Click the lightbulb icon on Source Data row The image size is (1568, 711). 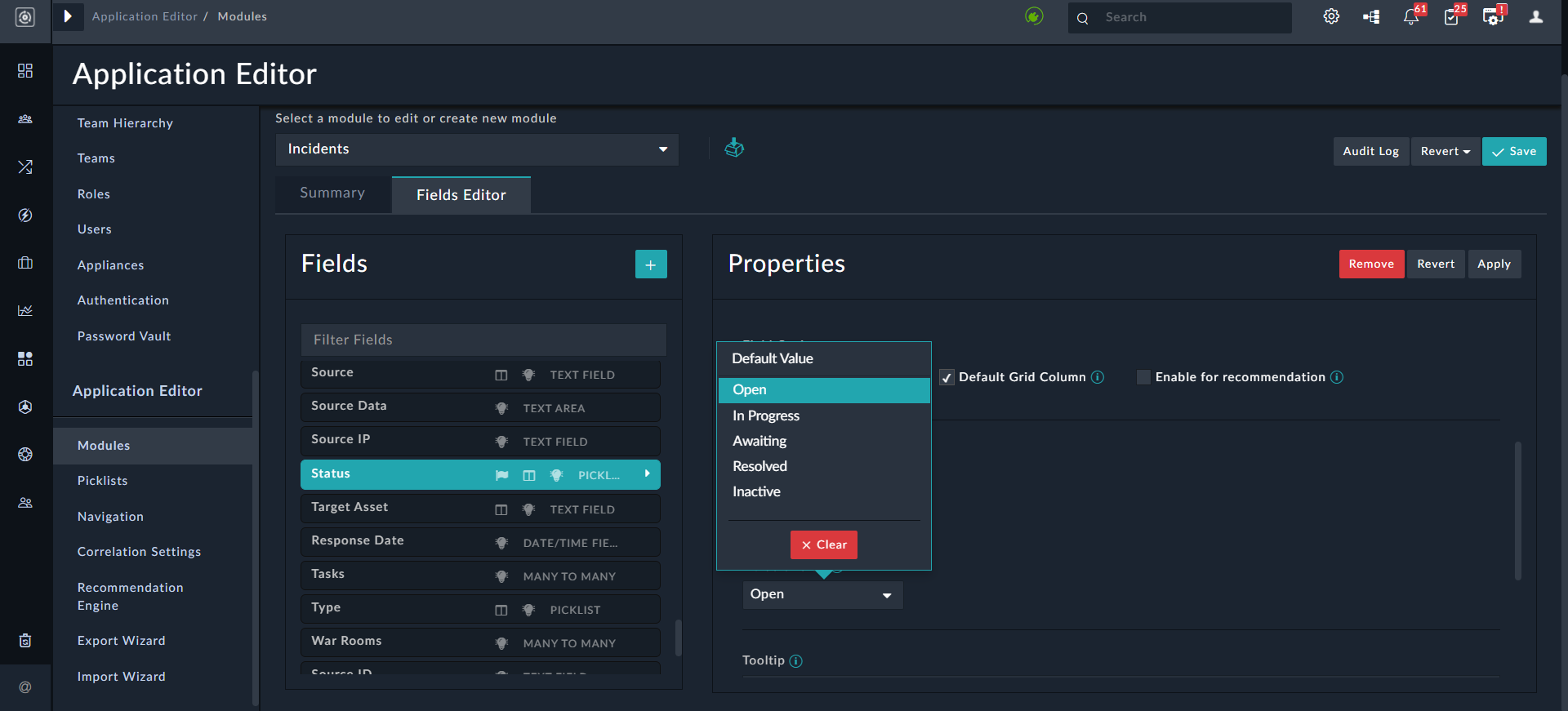click(501, 408)
